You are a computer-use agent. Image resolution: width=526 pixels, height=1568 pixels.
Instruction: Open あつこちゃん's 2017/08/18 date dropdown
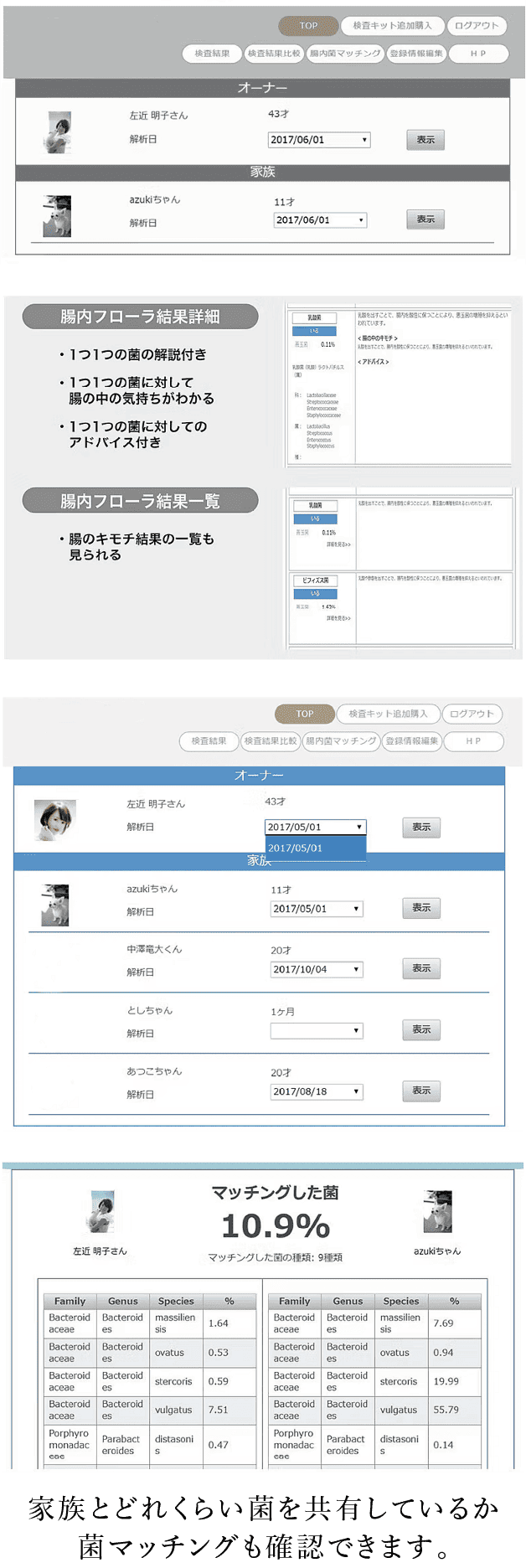pos(317,1091)
